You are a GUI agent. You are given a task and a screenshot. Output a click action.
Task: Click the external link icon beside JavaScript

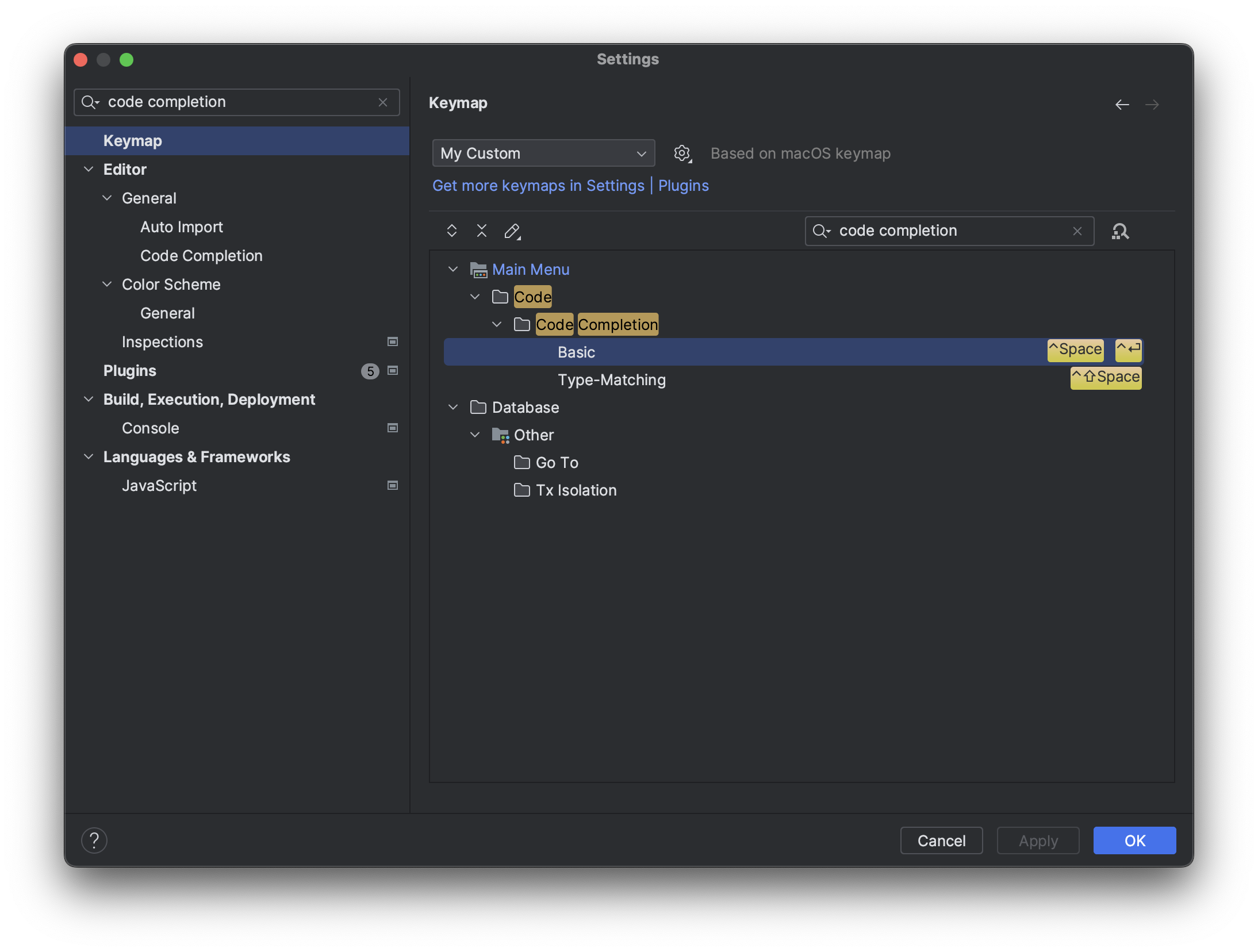point(392,485)
